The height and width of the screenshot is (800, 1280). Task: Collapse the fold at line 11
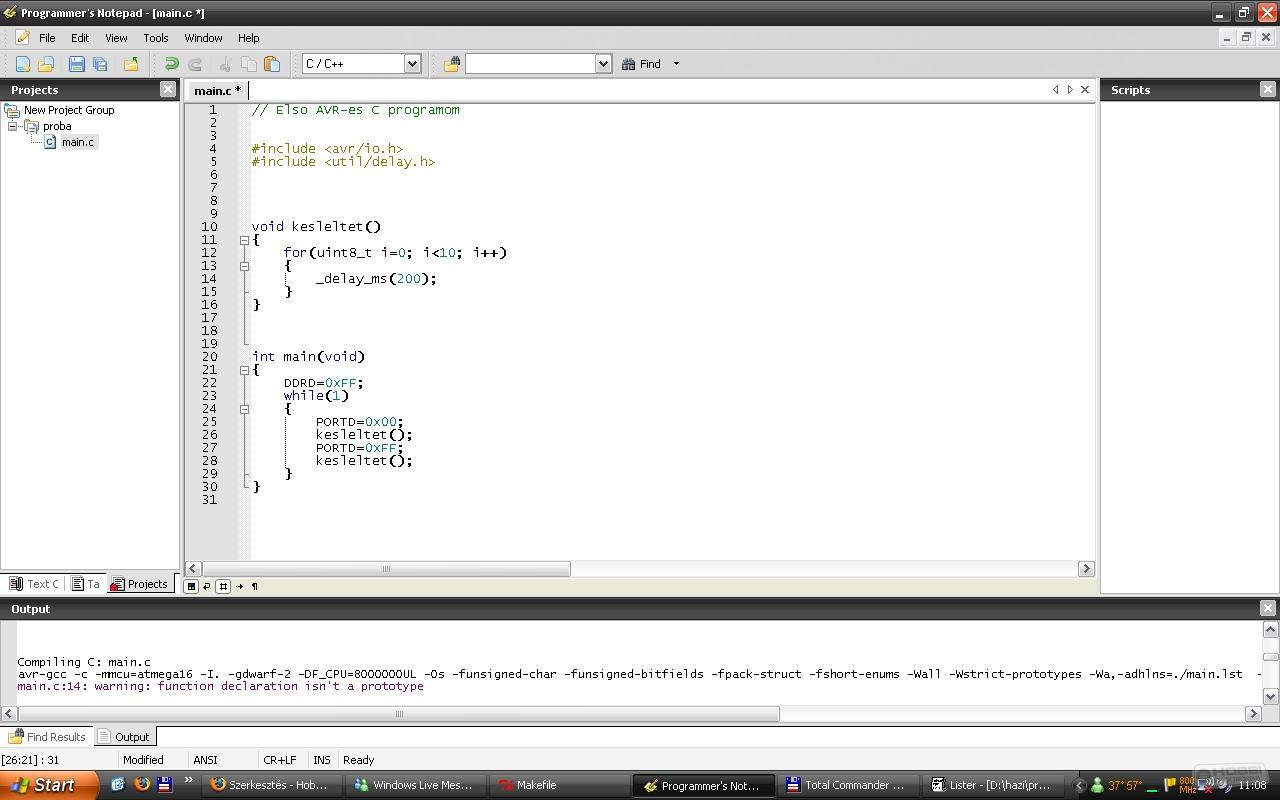(x=244, y=240)
